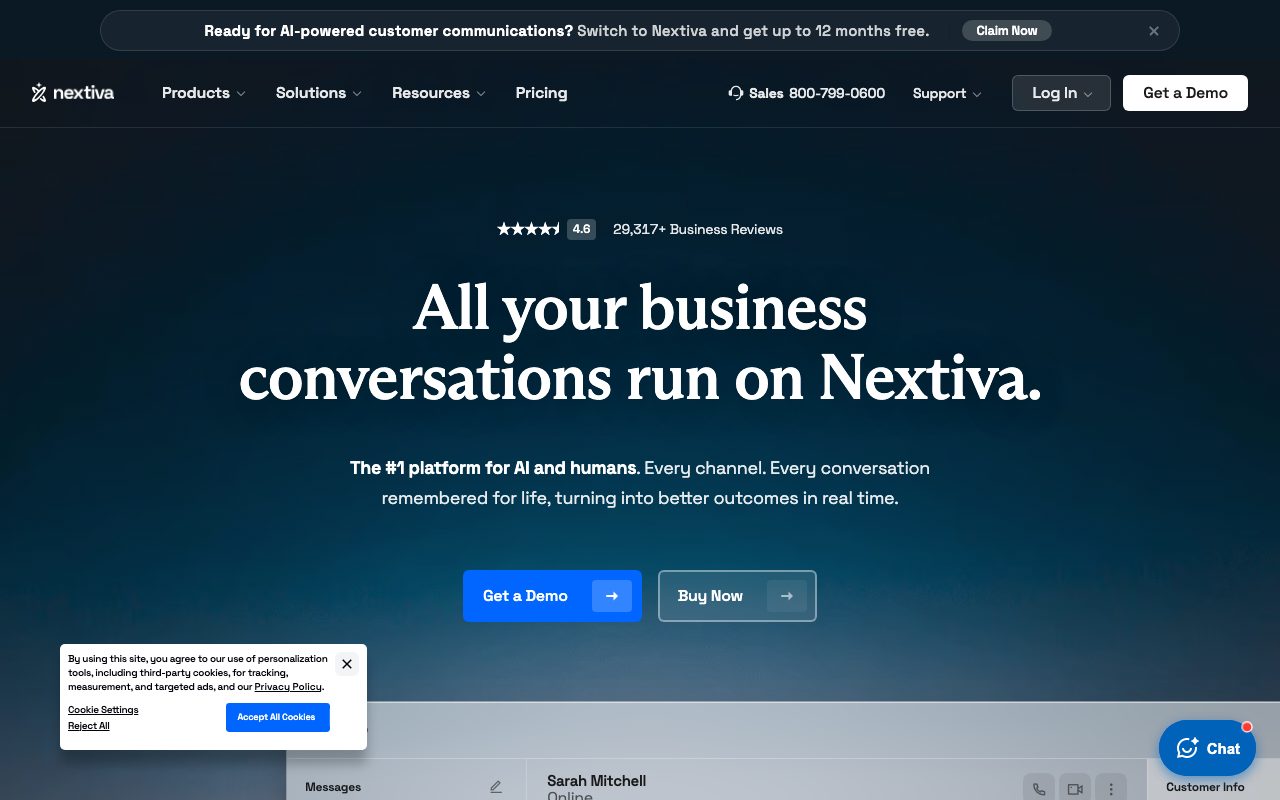Select the Buy Now button

click(x=737, y=596)
